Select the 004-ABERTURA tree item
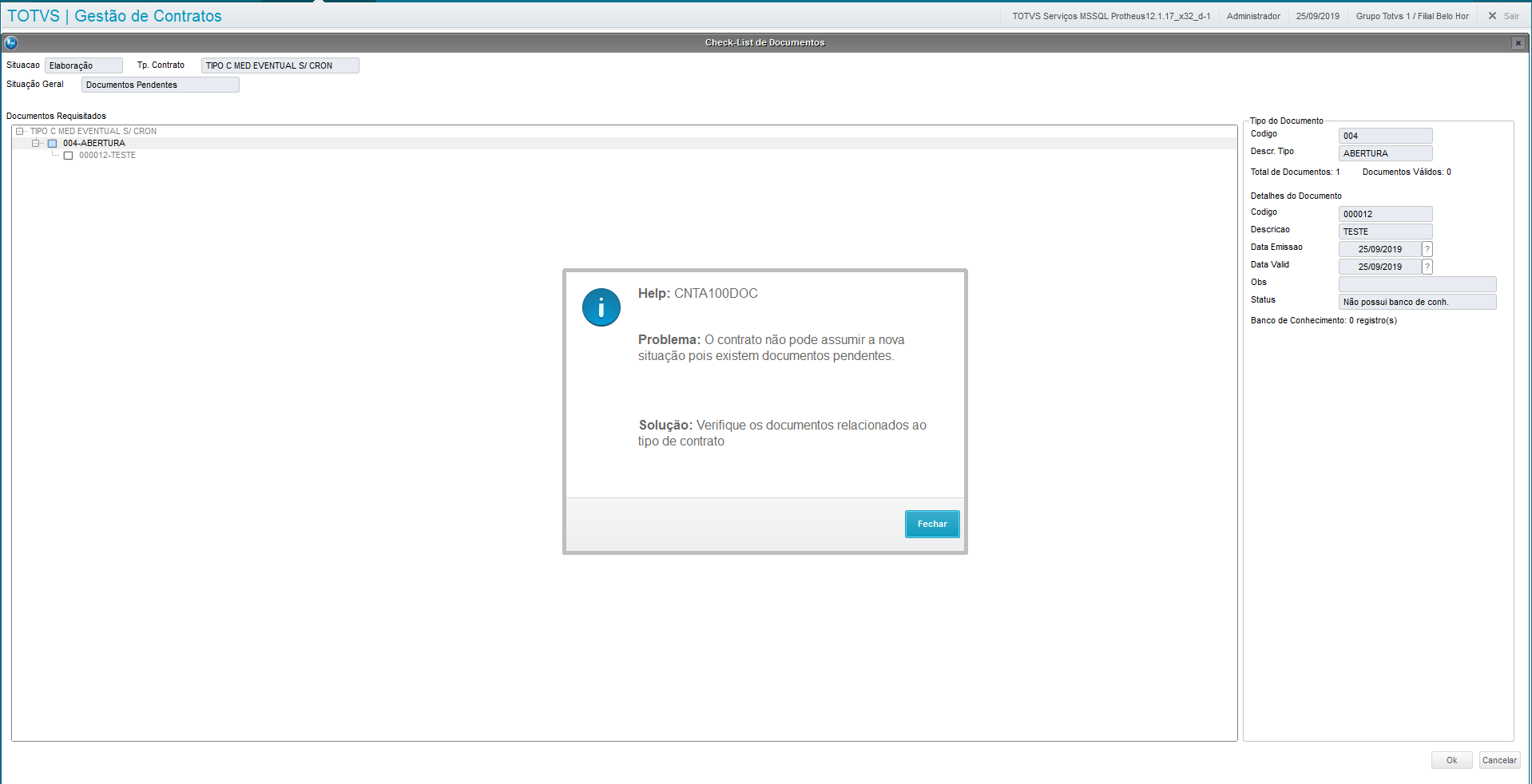1532x784 pixels. point(94,144)
